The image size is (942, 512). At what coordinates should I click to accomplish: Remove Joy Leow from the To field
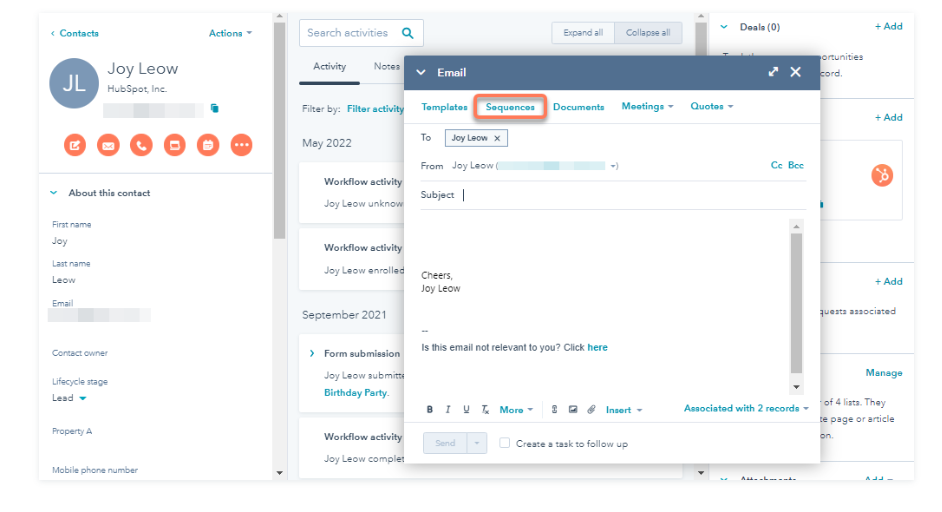(x=497, y=138)
